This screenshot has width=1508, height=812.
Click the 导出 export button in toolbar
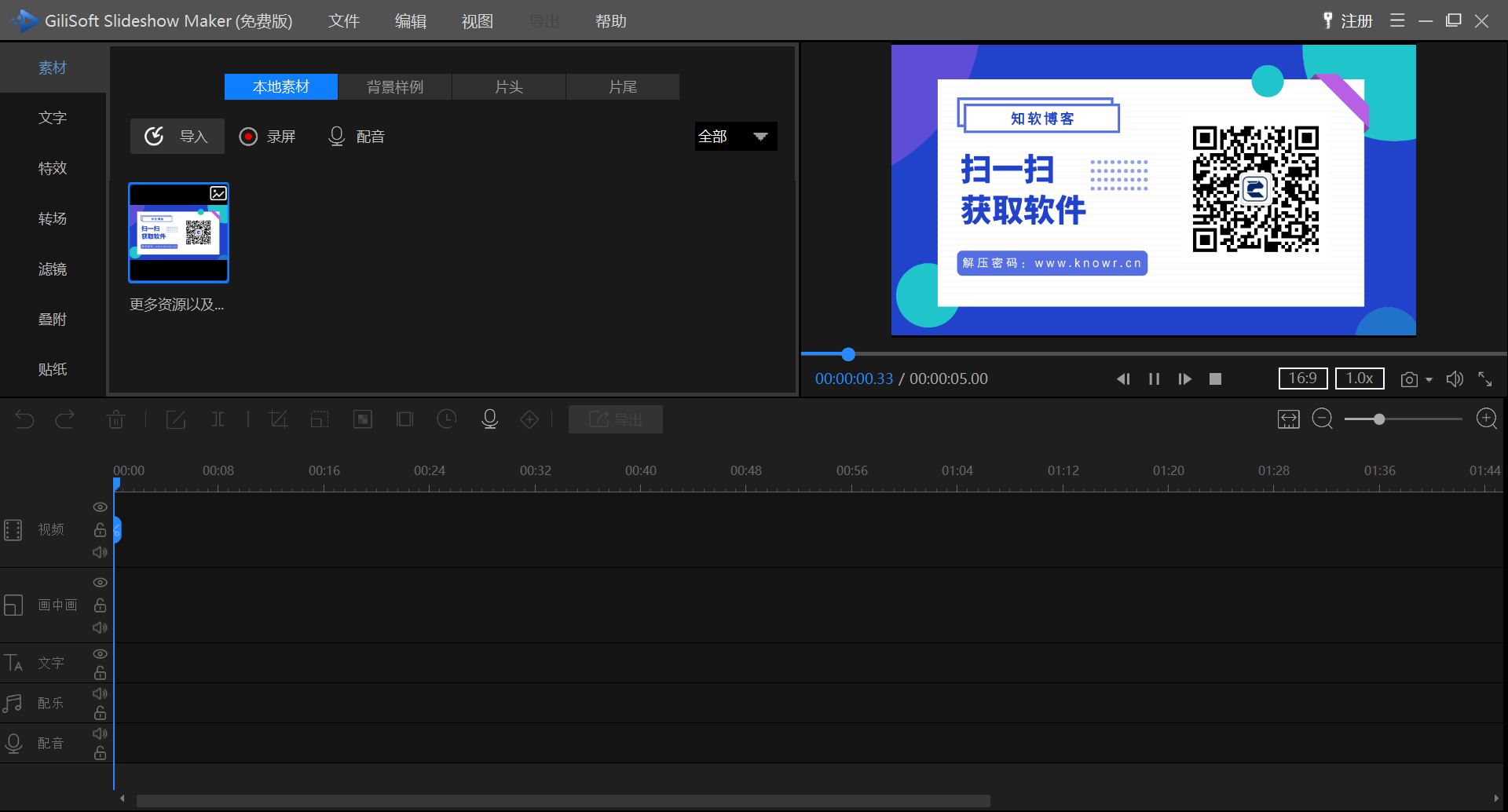616,419
